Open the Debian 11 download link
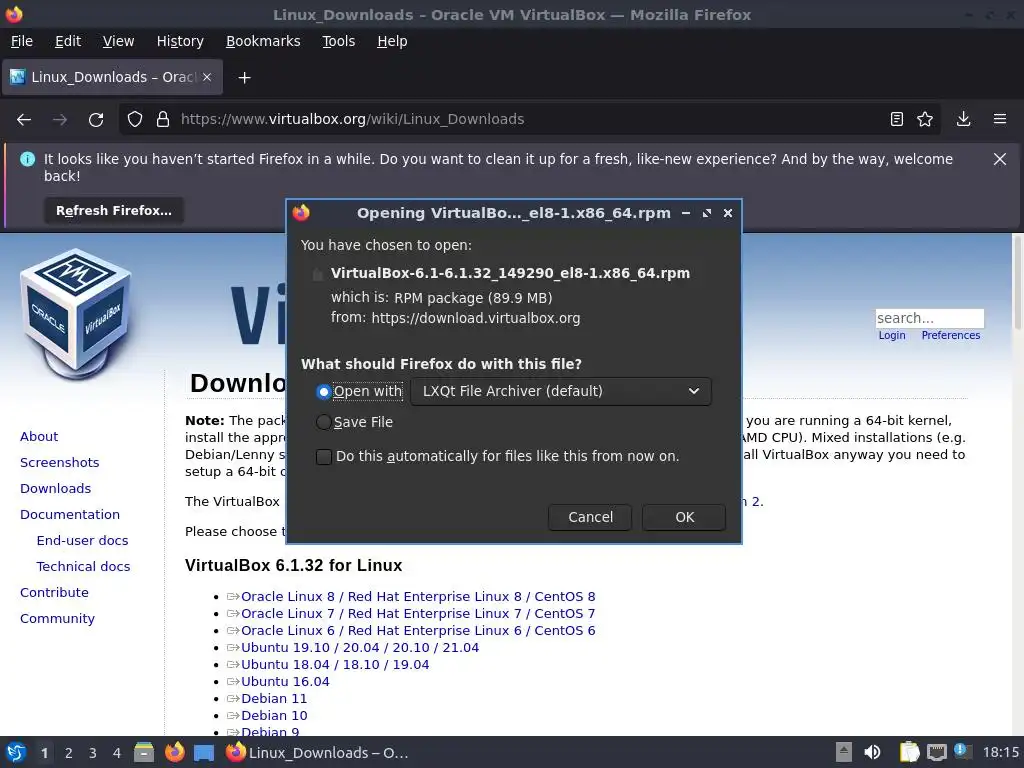The width and height of the screenshot is (1024, 768). (x=274, y=698)
